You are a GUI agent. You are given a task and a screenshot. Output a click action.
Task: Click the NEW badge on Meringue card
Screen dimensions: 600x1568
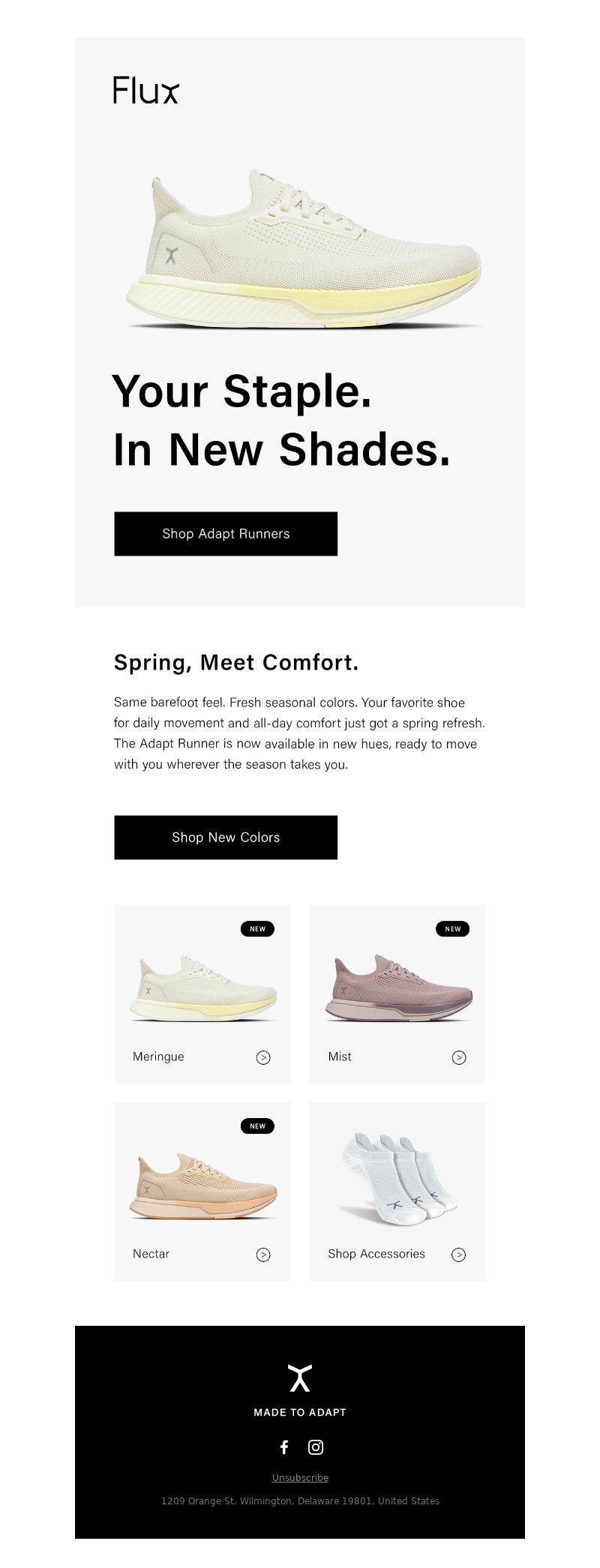coord(257,928)
